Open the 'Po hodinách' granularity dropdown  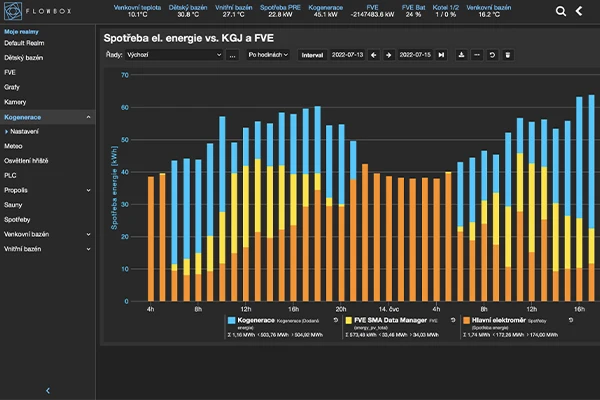point(268,55)
